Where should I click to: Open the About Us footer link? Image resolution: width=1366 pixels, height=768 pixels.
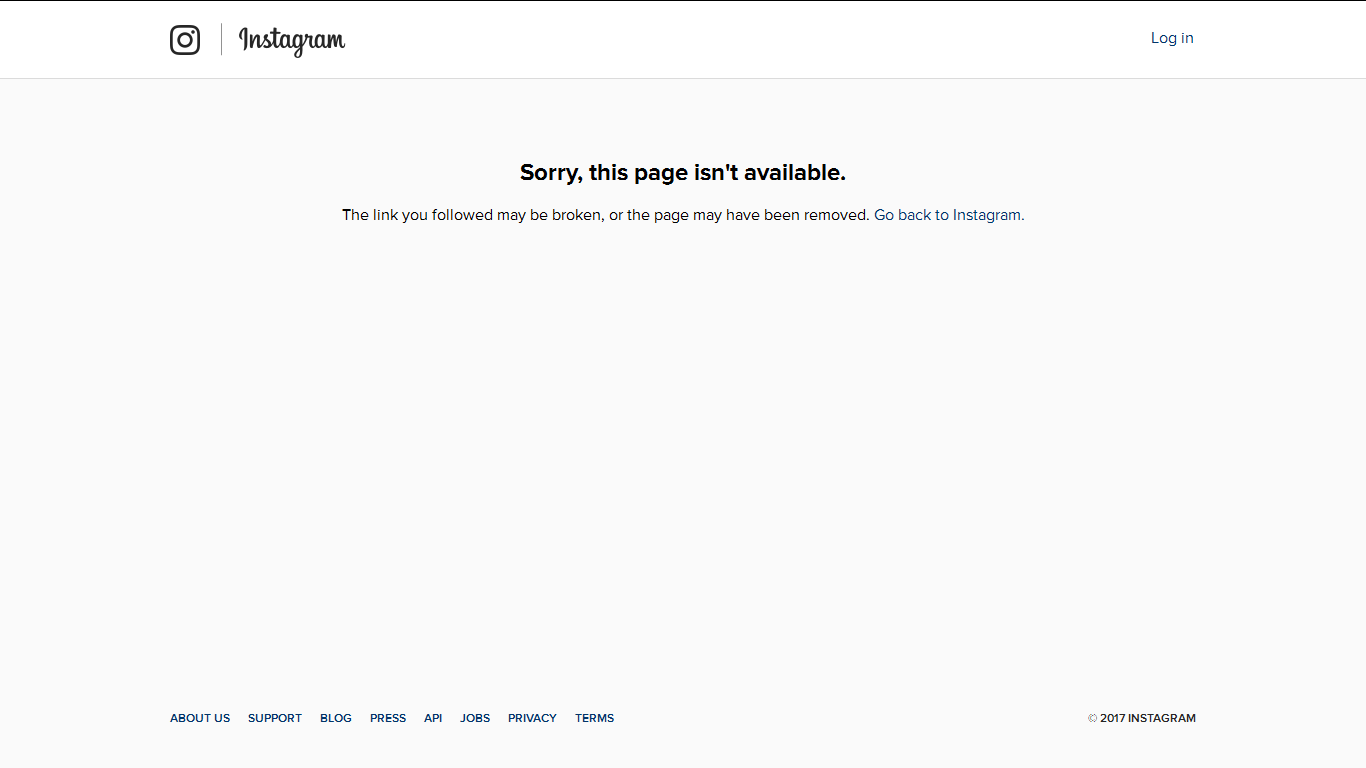point(200,718)
